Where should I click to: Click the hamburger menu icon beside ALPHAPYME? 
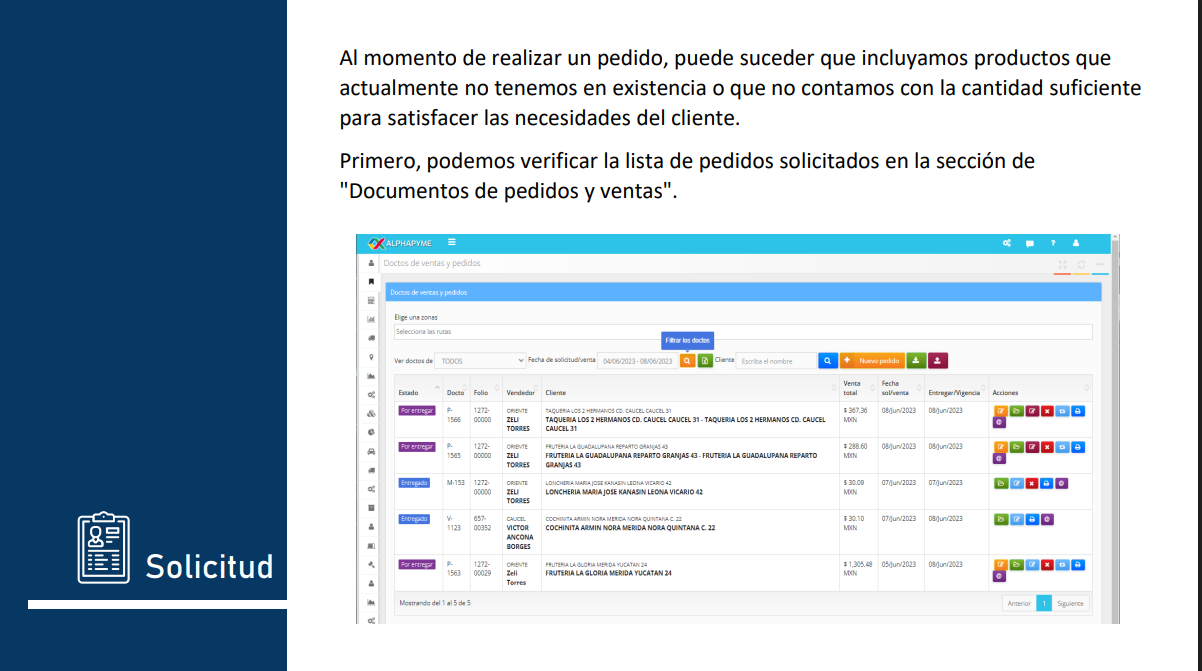(452, 242)
